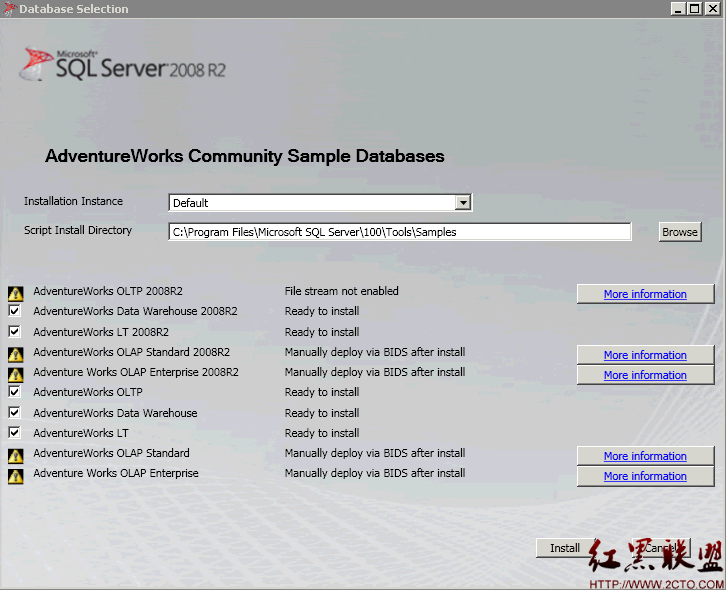Click the Cancel button
The image size is (726, 590).
tap(661, 548)
